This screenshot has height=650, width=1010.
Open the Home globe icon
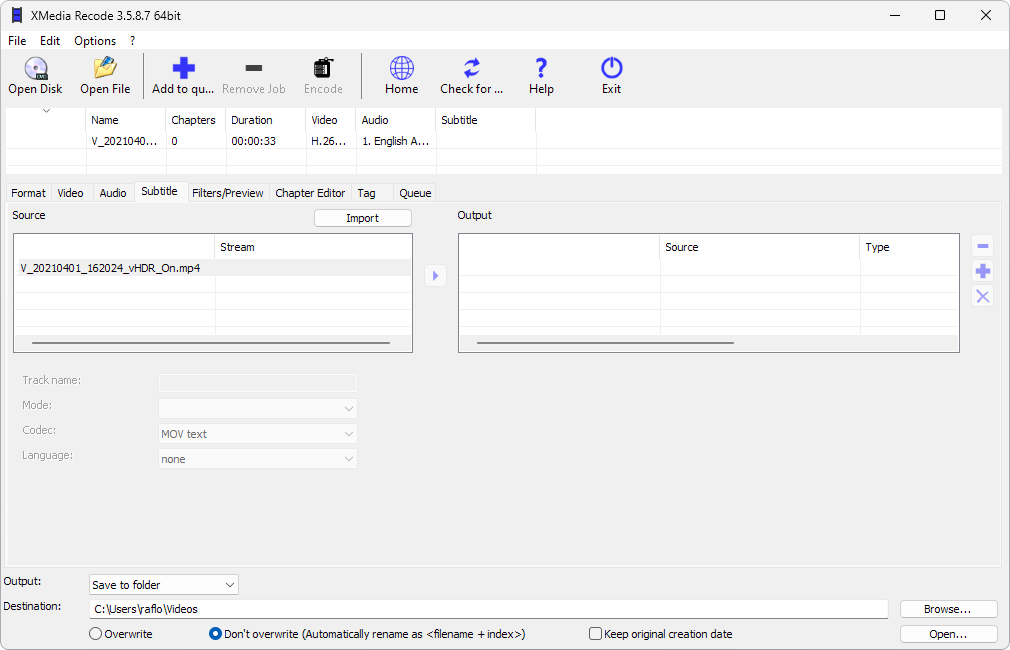pyautogui.click(x=401, y=69)
